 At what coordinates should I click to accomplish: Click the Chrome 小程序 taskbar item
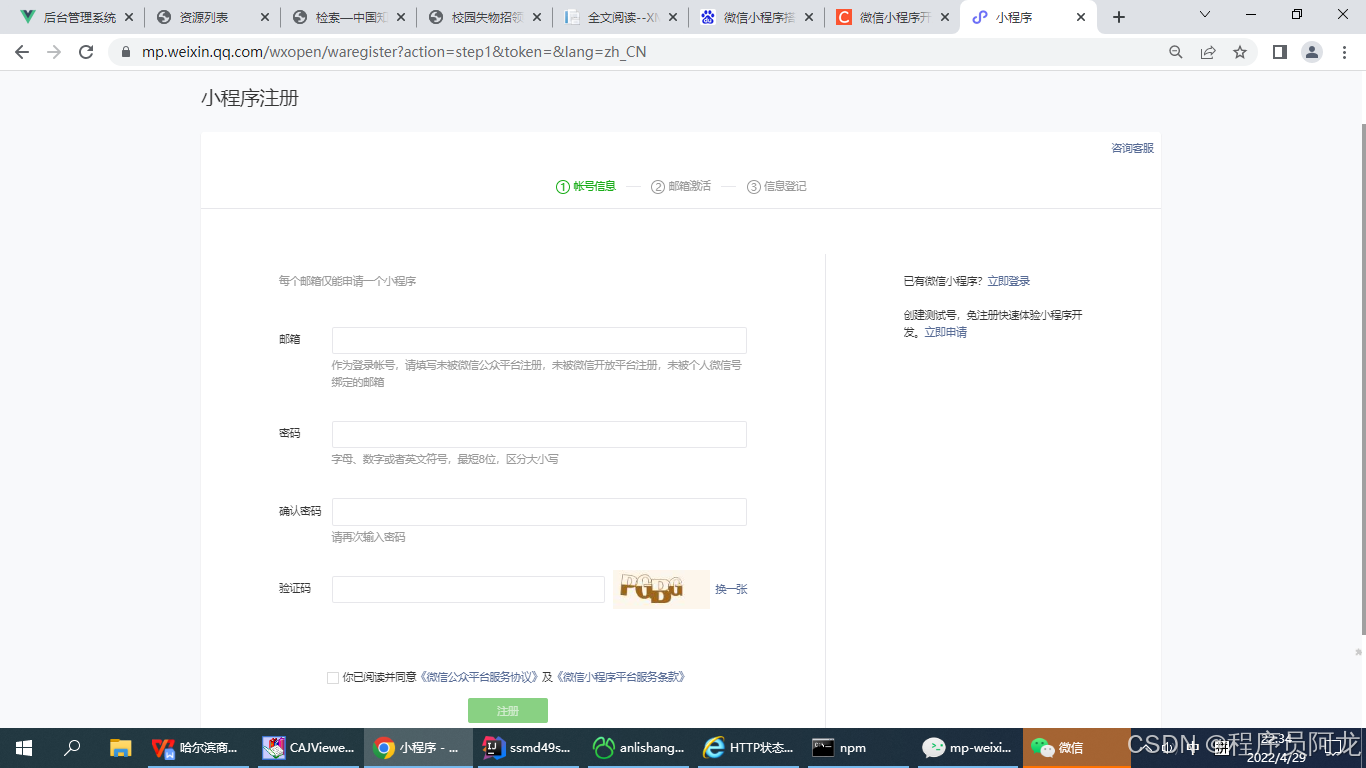[419, 748]
